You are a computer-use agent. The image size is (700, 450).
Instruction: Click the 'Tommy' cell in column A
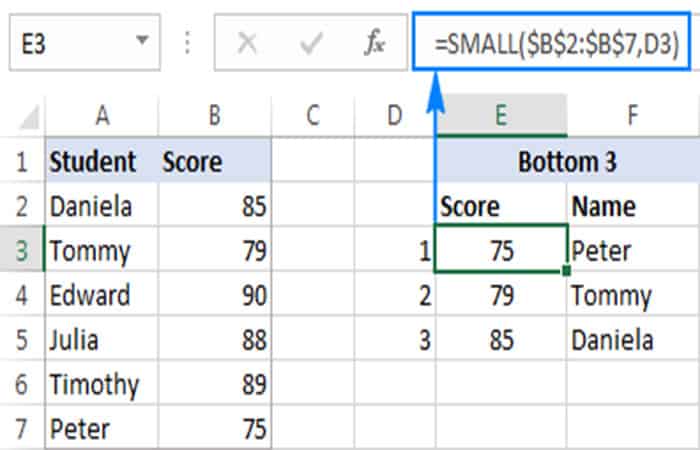click(x=102, y=249)
